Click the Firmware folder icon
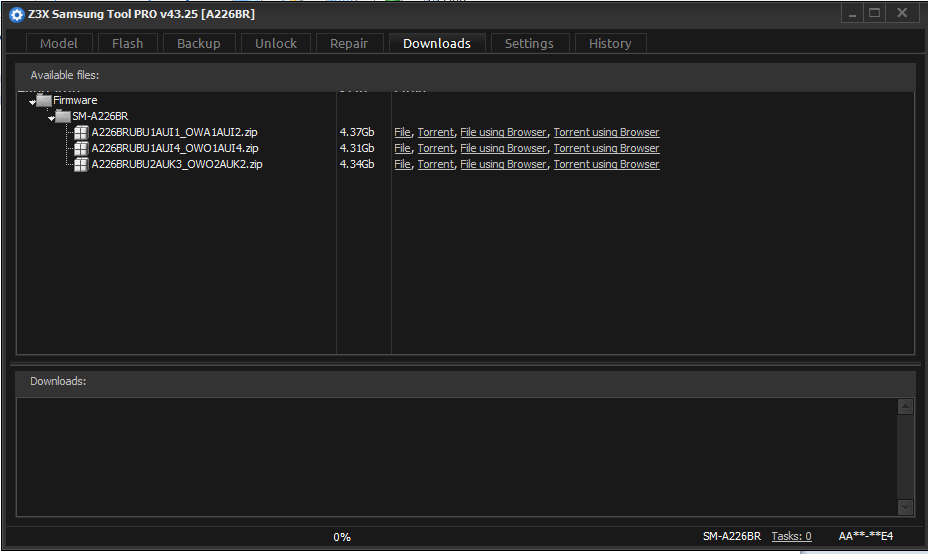 click(44, 100)
